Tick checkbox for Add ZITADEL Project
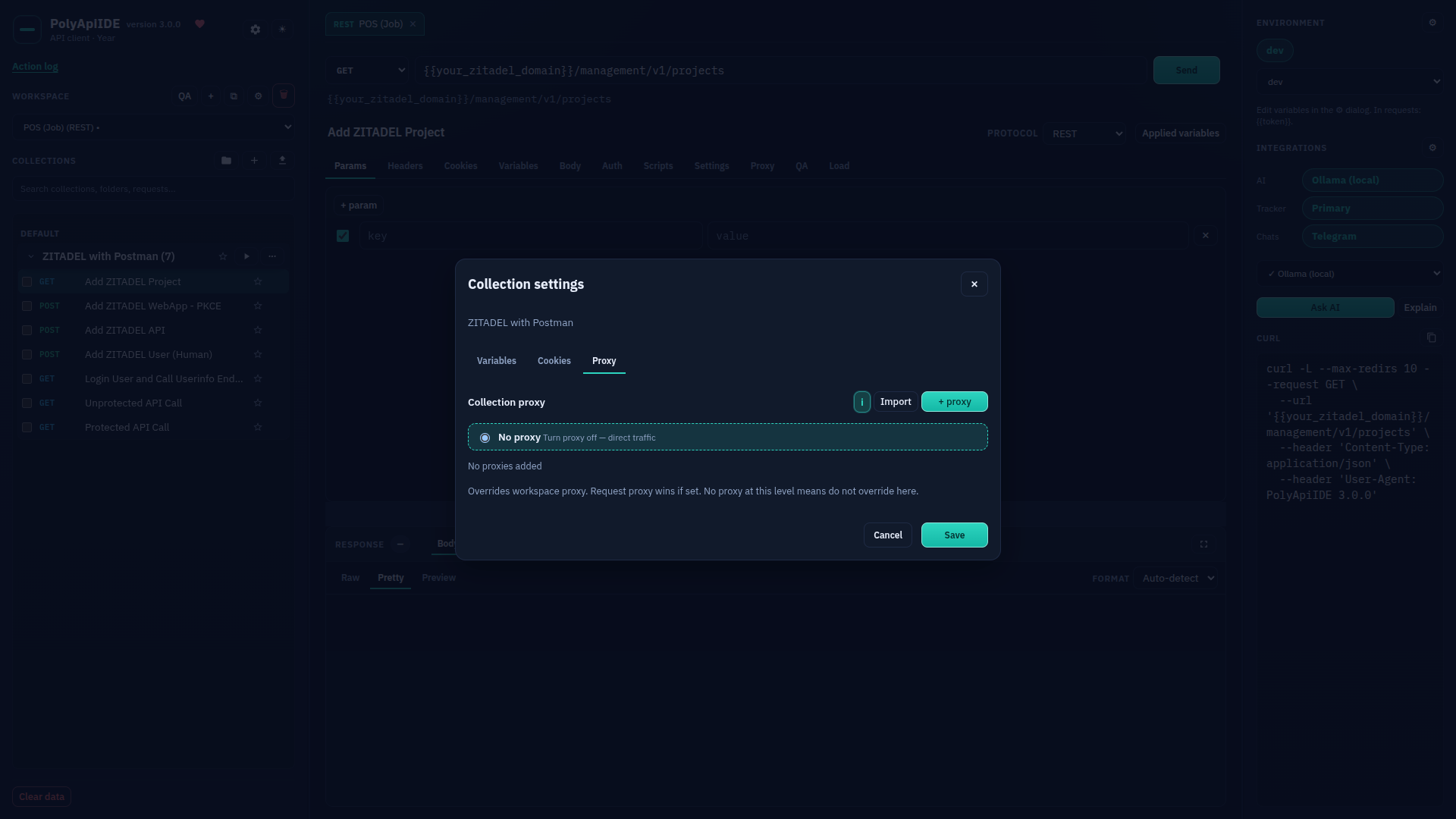 click(27, 282)
